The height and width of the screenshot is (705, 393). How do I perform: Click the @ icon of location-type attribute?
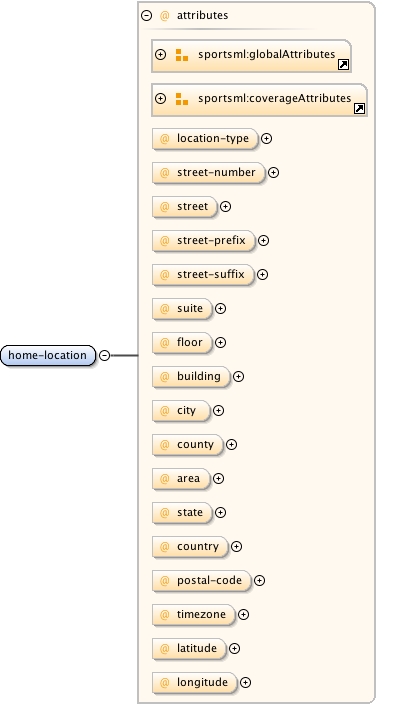coord(165,138)
